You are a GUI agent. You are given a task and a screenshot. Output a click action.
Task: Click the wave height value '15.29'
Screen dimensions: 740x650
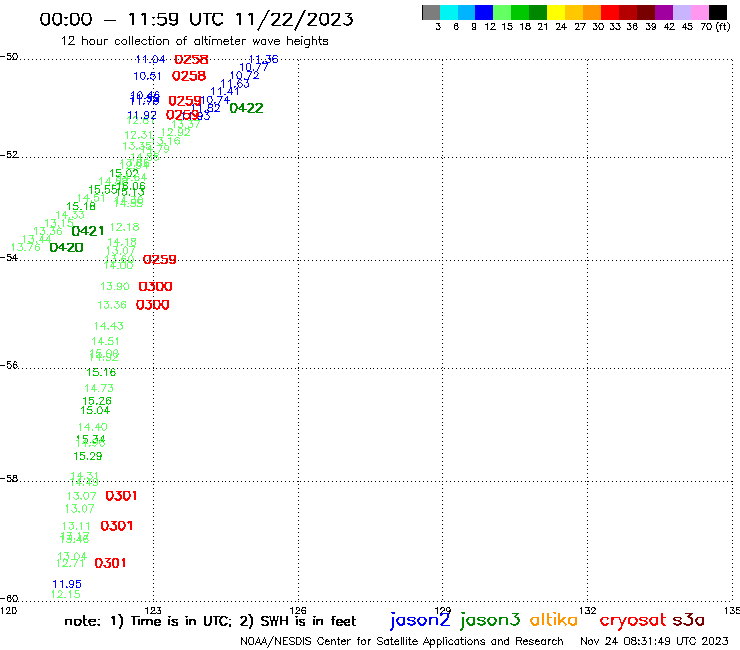pos(88,456)
